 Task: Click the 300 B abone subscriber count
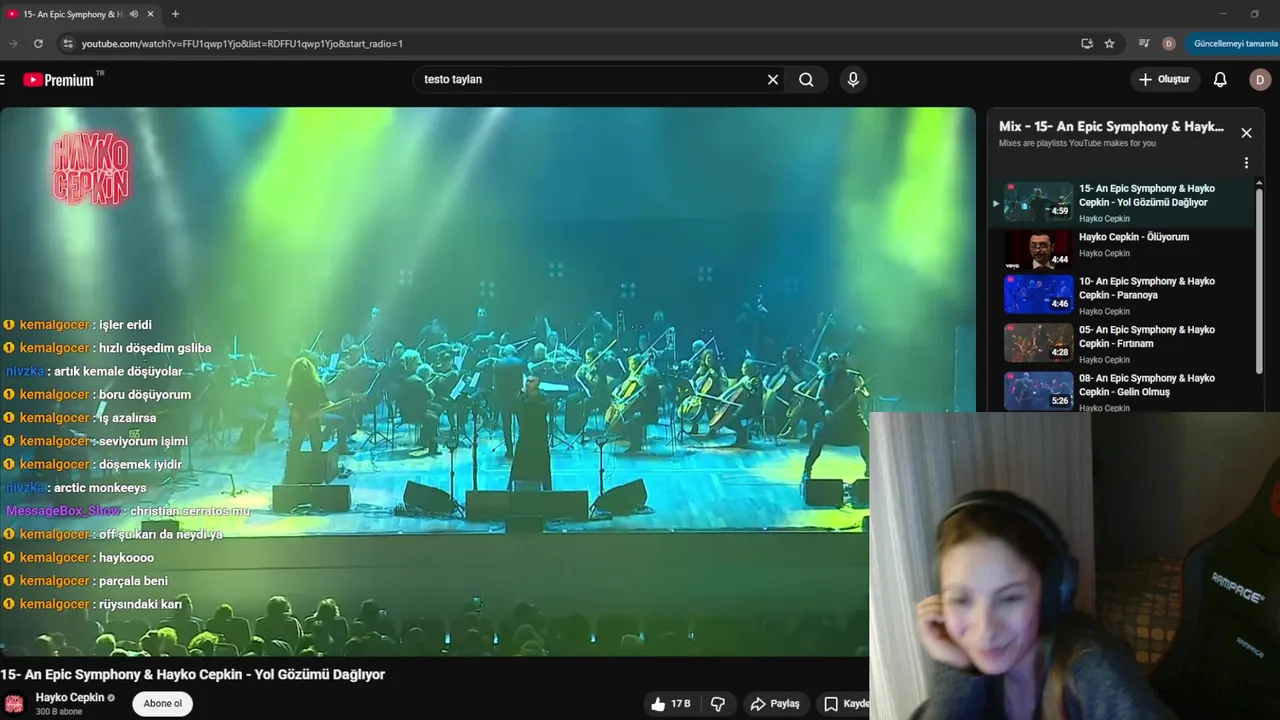point(59,711)
